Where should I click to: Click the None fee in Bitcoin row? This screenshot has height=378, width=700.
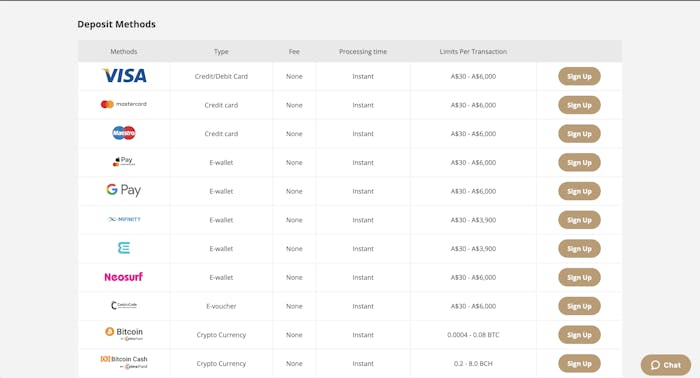pos(294,335)
